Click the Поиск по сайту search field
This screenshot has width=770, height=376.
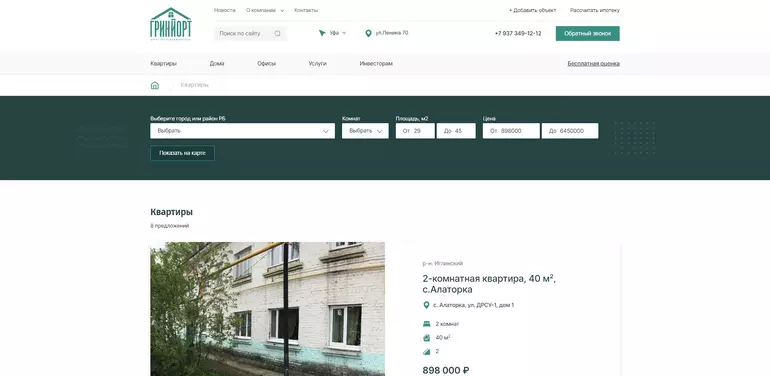click(250, 33)
